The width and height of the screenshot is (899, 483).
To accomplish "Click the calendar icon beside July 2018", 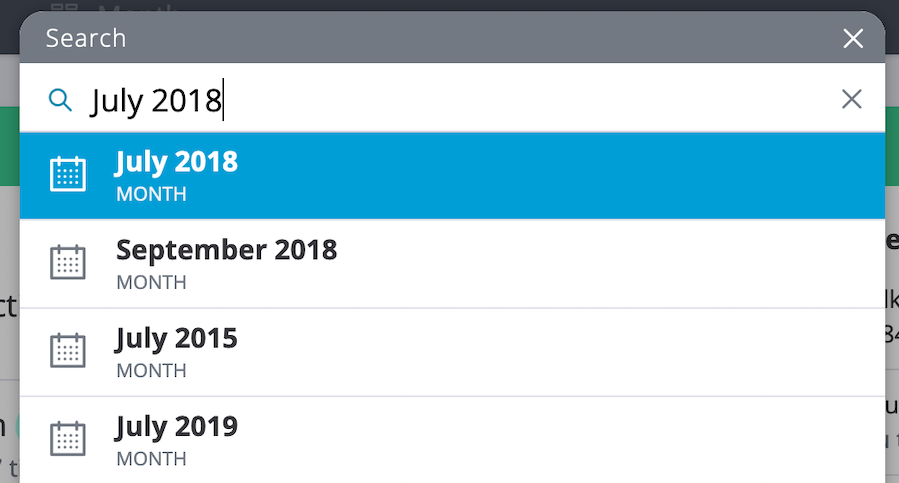I will (x=68, y=174).
